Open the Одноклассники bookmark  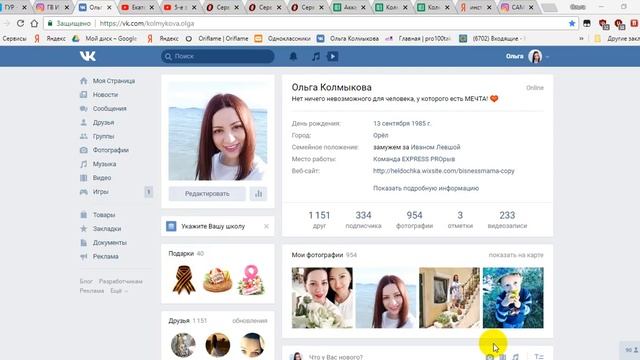[282, 38]
